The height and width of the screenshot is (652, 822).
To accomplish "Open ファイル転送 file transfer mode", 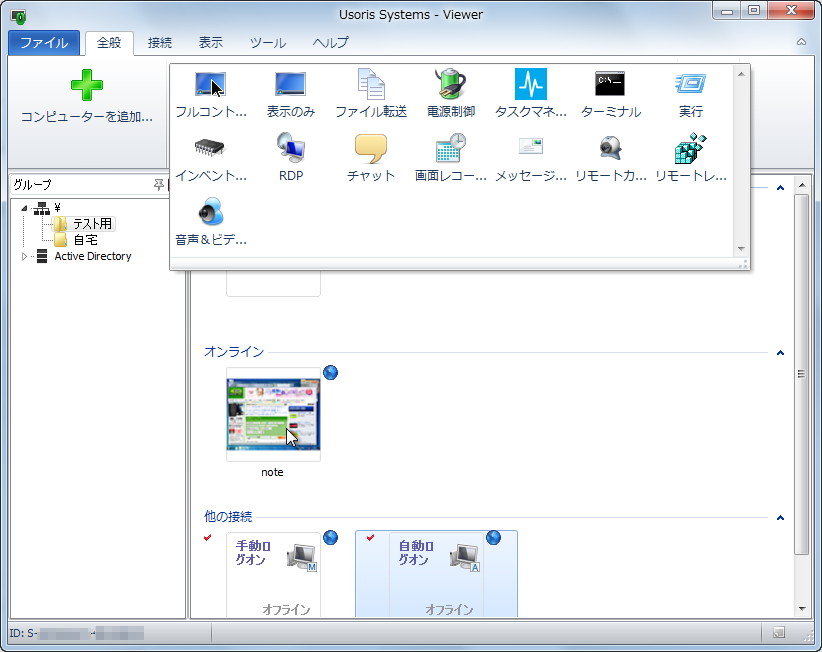I will [371, 84].
